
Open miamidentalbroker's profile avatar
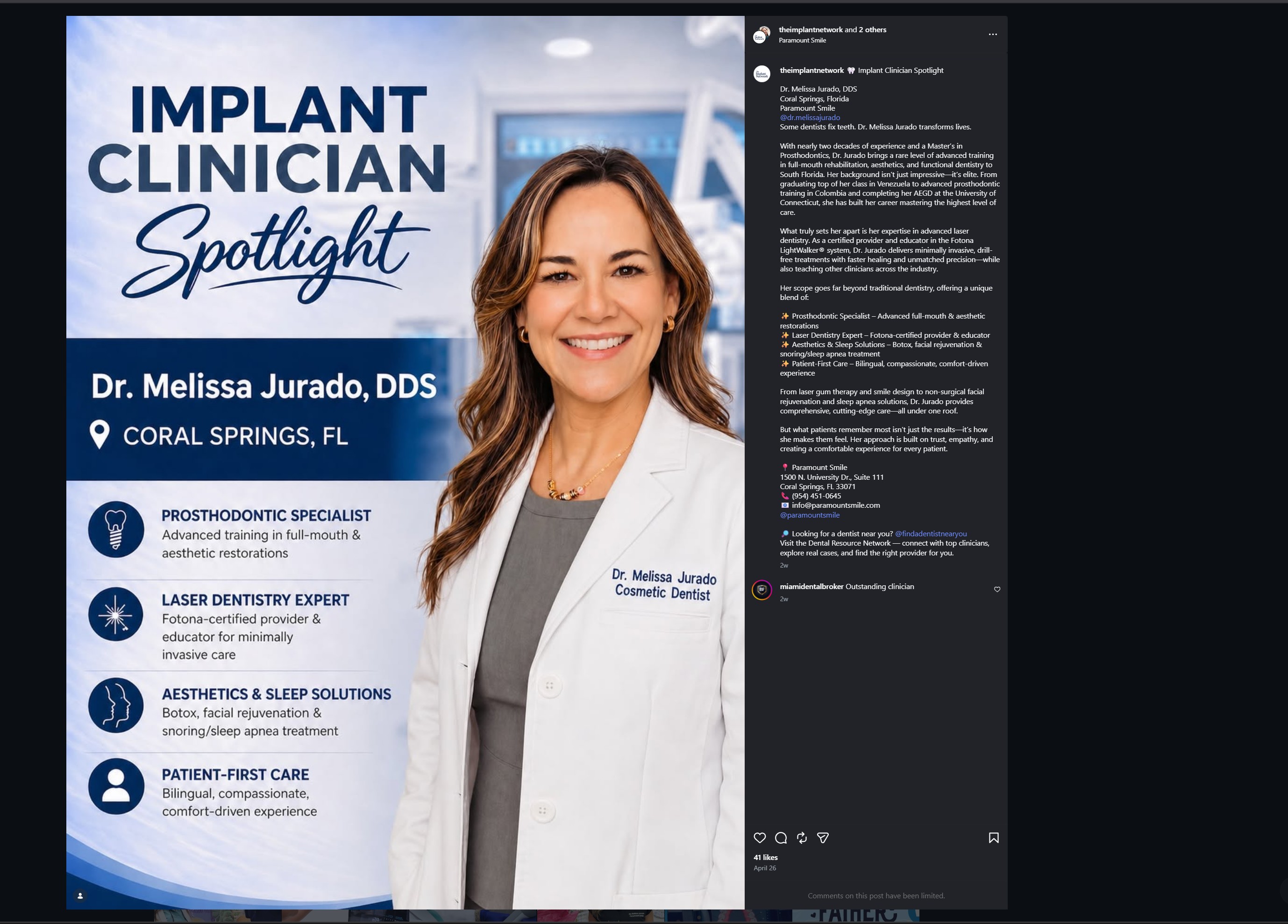point(761,590)
